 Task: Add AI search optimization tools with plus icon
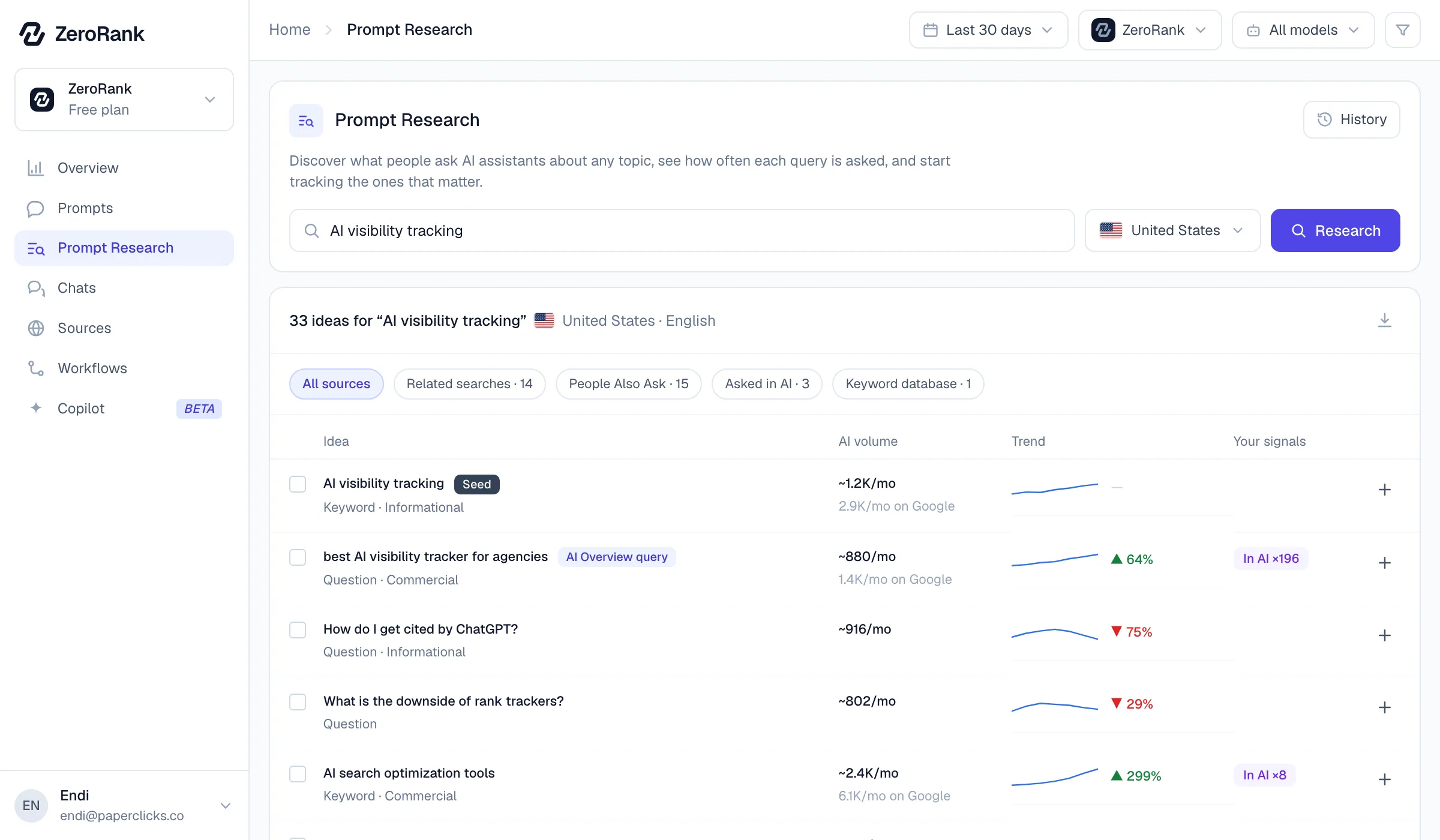coord(1385,779)
